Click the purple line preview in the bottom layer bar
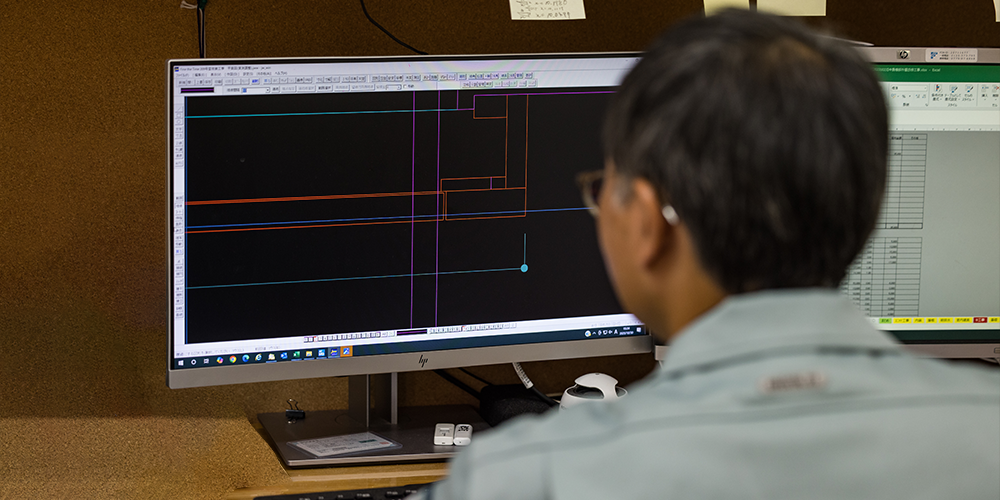Screen dimensions: 1000x500 pos(411,332)
